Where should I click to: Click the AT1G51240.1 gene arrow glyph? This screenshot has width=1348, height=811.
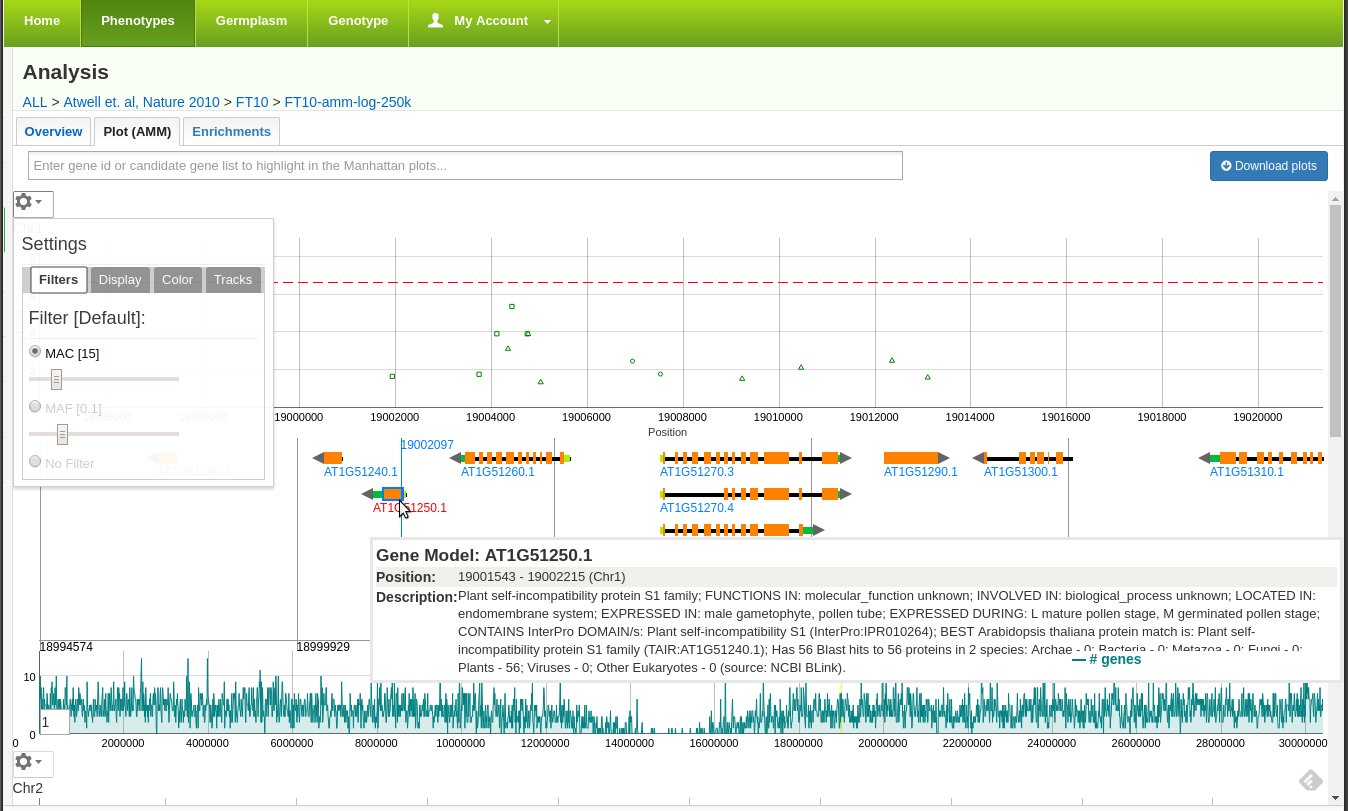pos(318,458)
